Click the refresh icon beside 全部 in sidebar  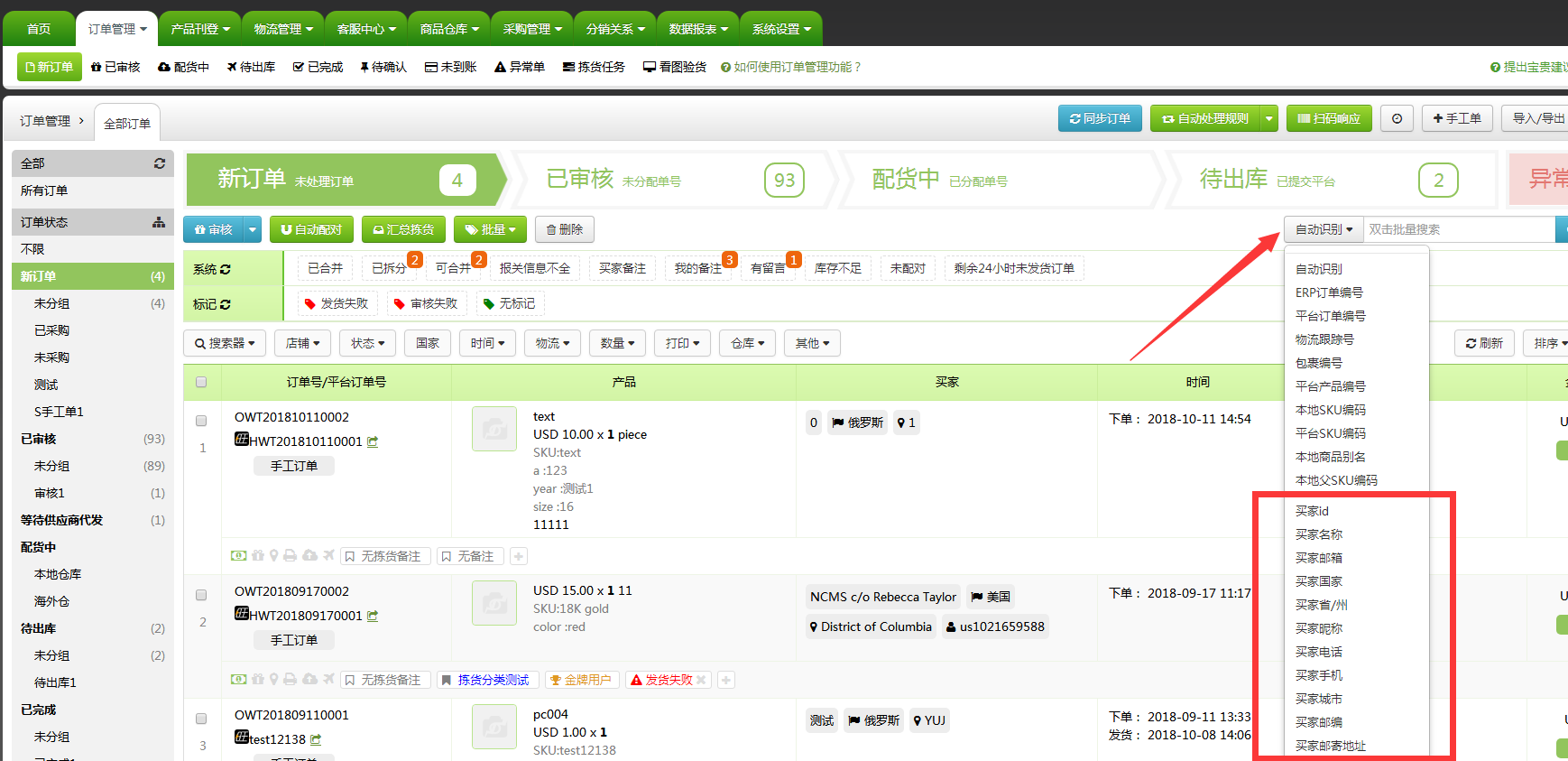click(160, 163)
